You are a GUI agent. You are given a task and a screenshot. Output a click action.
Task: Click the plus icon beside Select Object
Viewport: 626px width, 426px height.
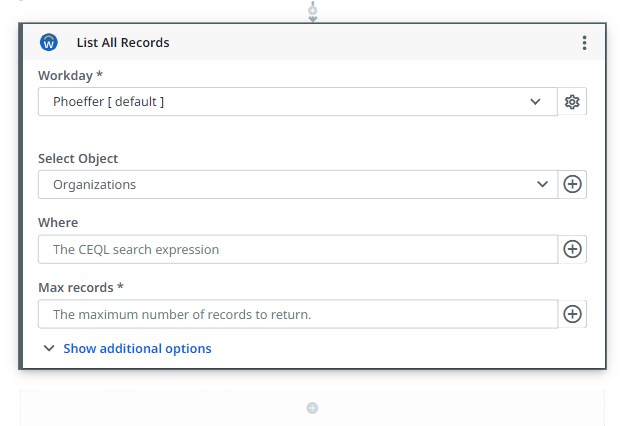572,184
